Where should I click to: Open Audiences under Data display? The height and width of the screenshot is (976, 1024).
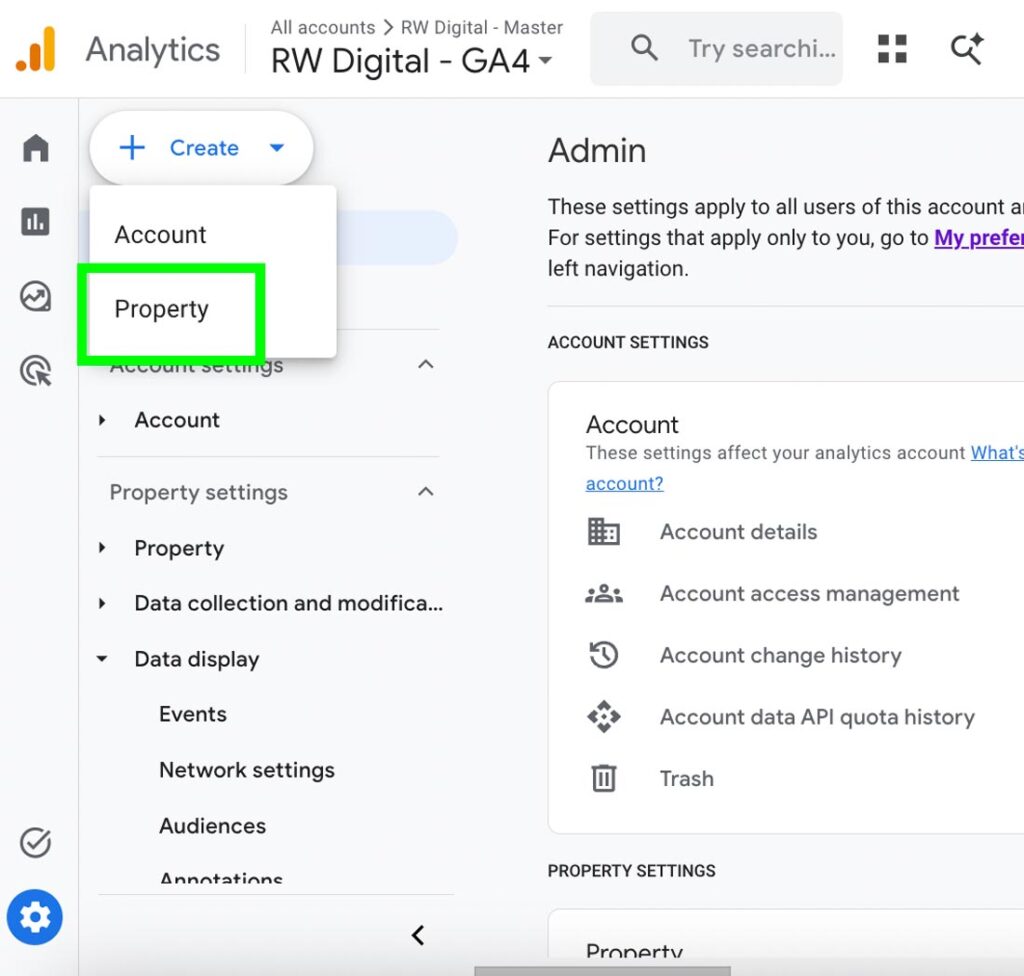[212, 826]
